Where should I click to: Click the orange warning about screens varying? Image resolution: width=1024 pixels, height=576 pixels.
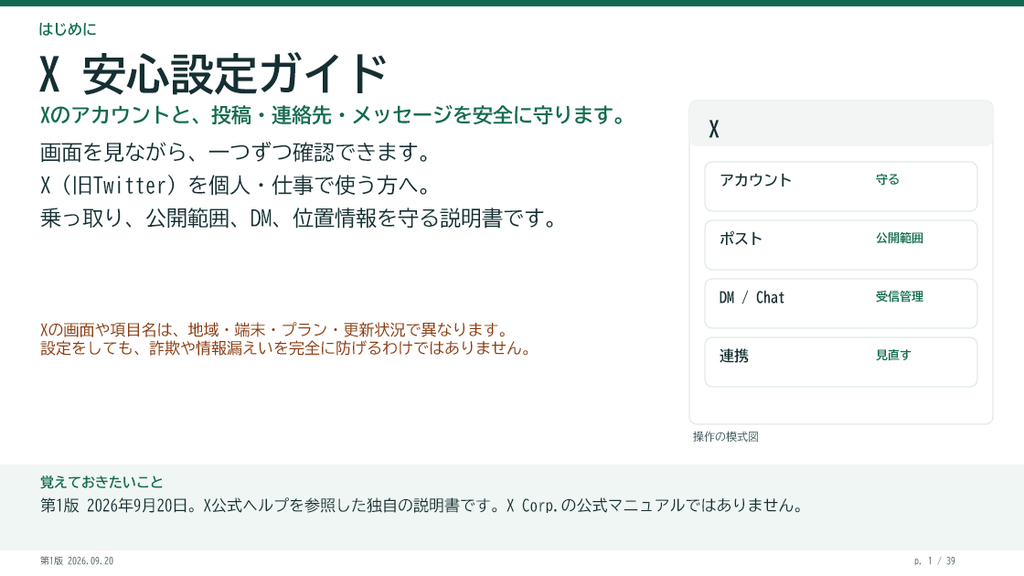click(x=274, y=330)
